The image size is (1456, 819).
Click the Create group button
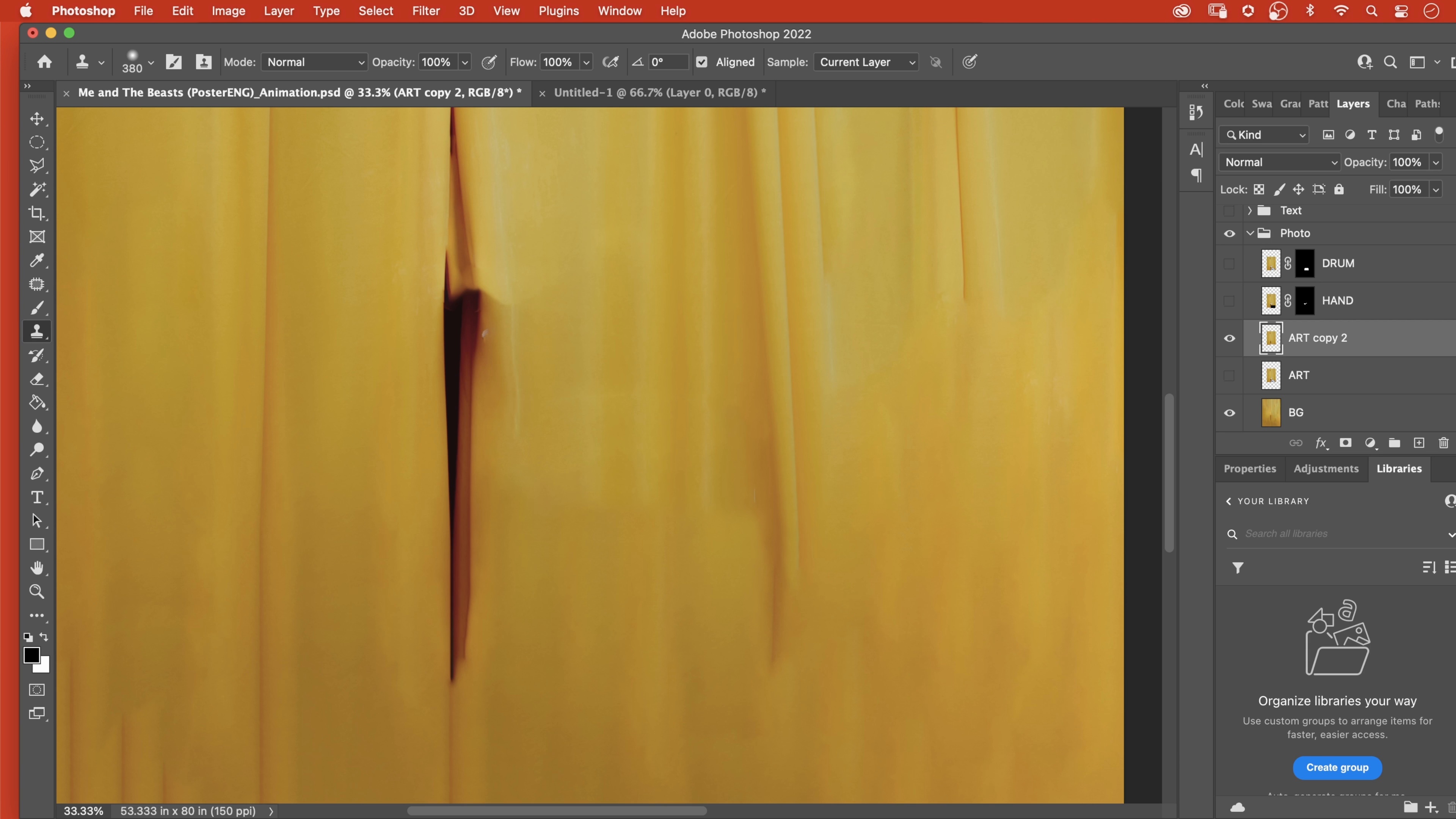[x=1337, y=767]
